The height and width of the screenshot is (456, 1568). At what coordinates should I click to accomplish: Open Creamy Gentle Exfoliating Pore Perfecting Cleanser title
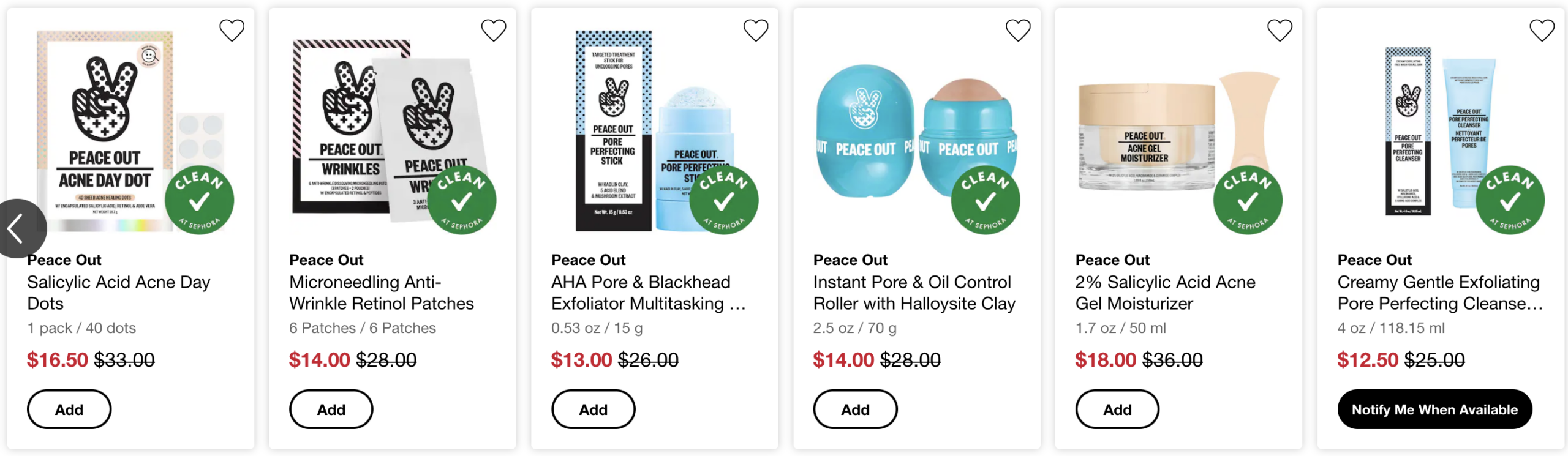(1439, 293)
